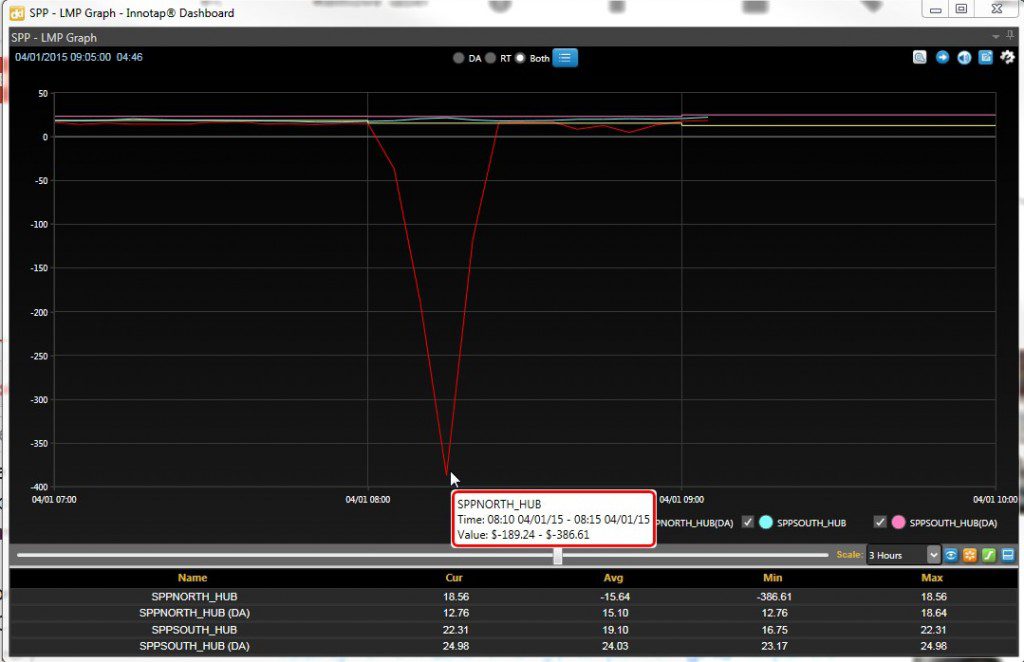
Task: Click the SPPSOUTH_HUB(DA) legend label
Action: [x=953, y=523]
